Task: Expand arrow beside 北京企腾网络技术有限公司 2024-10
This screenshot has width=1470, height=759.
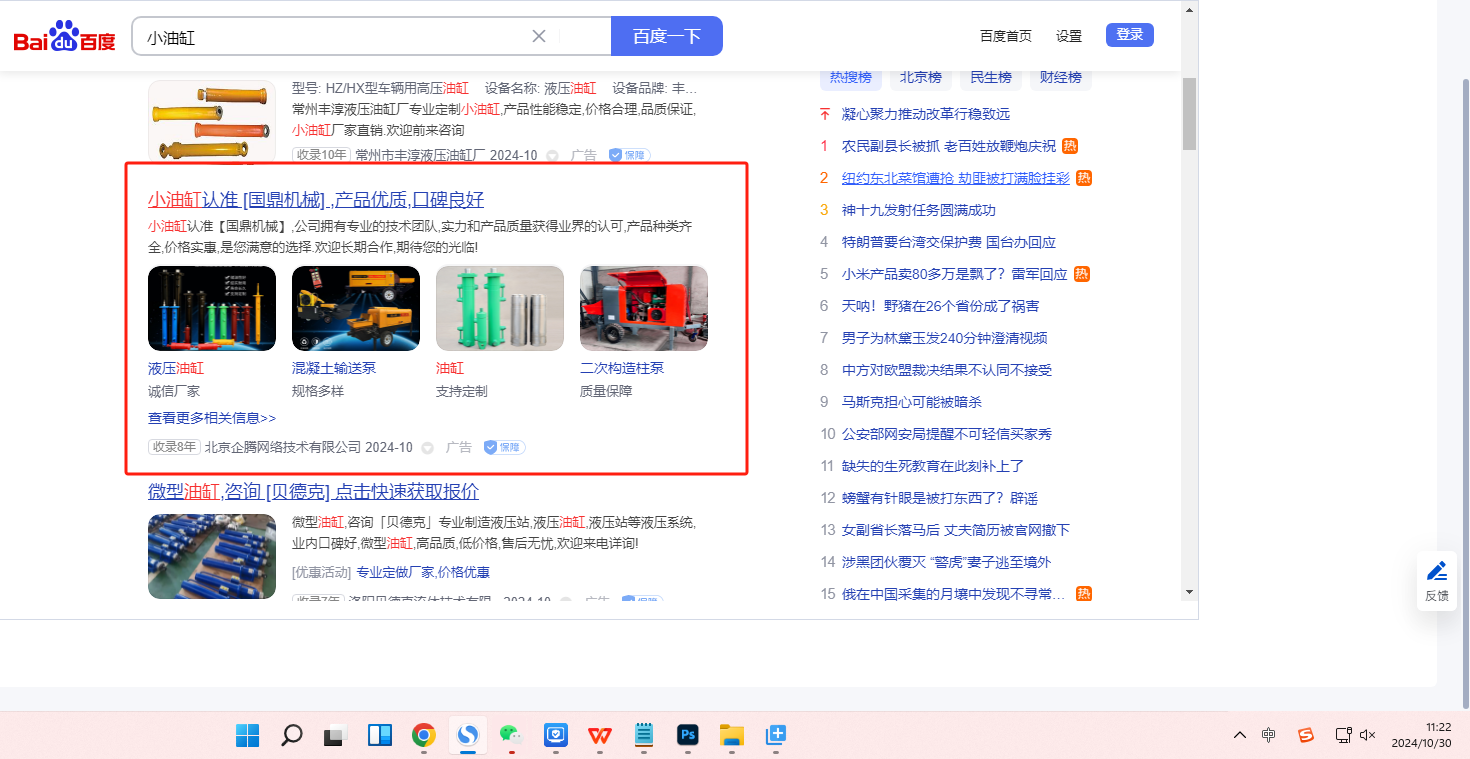Action: 427,448
